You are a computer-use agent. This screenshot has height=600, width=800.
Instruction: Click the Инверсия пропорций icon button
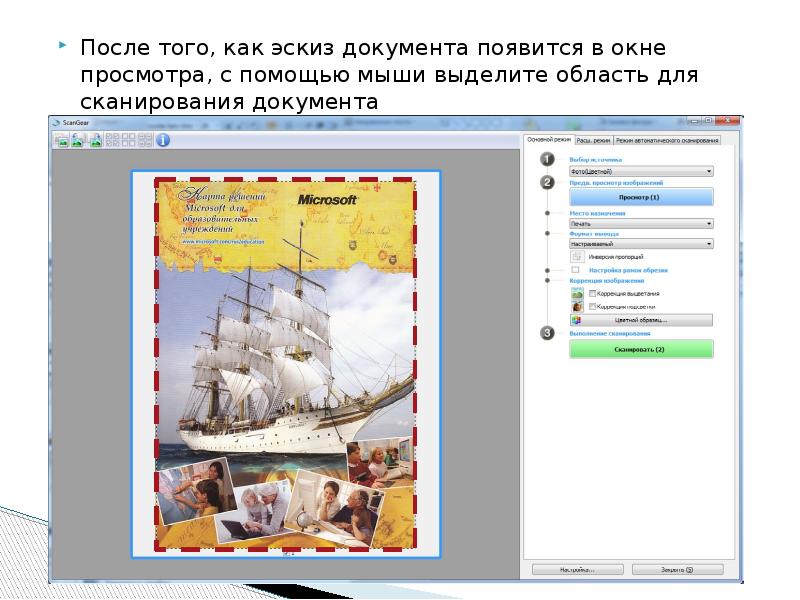[x=577, y=257]
